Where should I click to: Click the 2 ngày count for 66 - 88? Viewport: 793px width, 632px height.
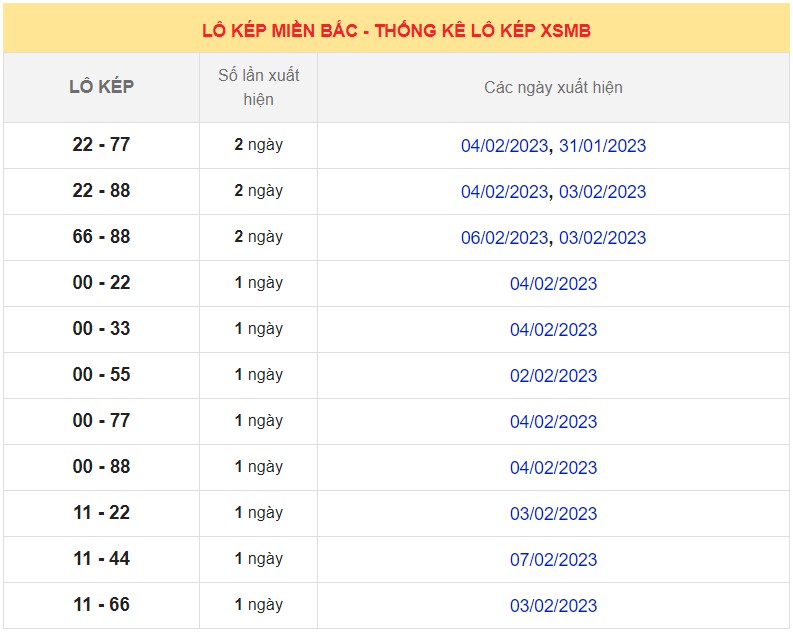(258, 237)
